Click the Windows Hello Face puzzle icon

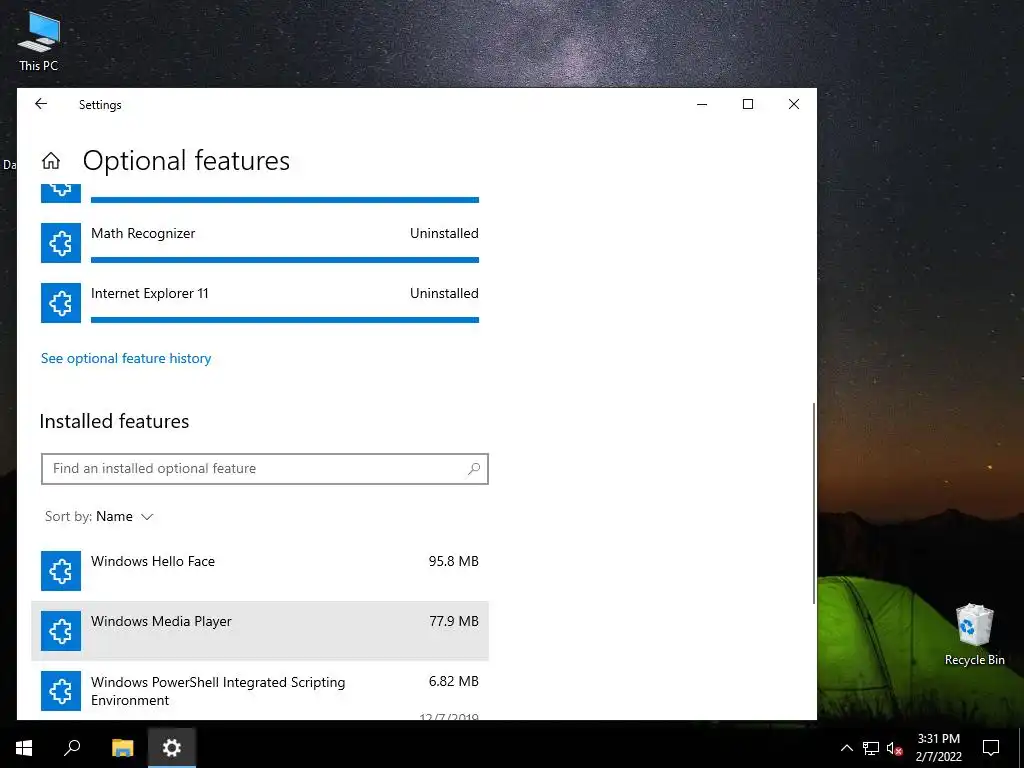pos(61,571)
